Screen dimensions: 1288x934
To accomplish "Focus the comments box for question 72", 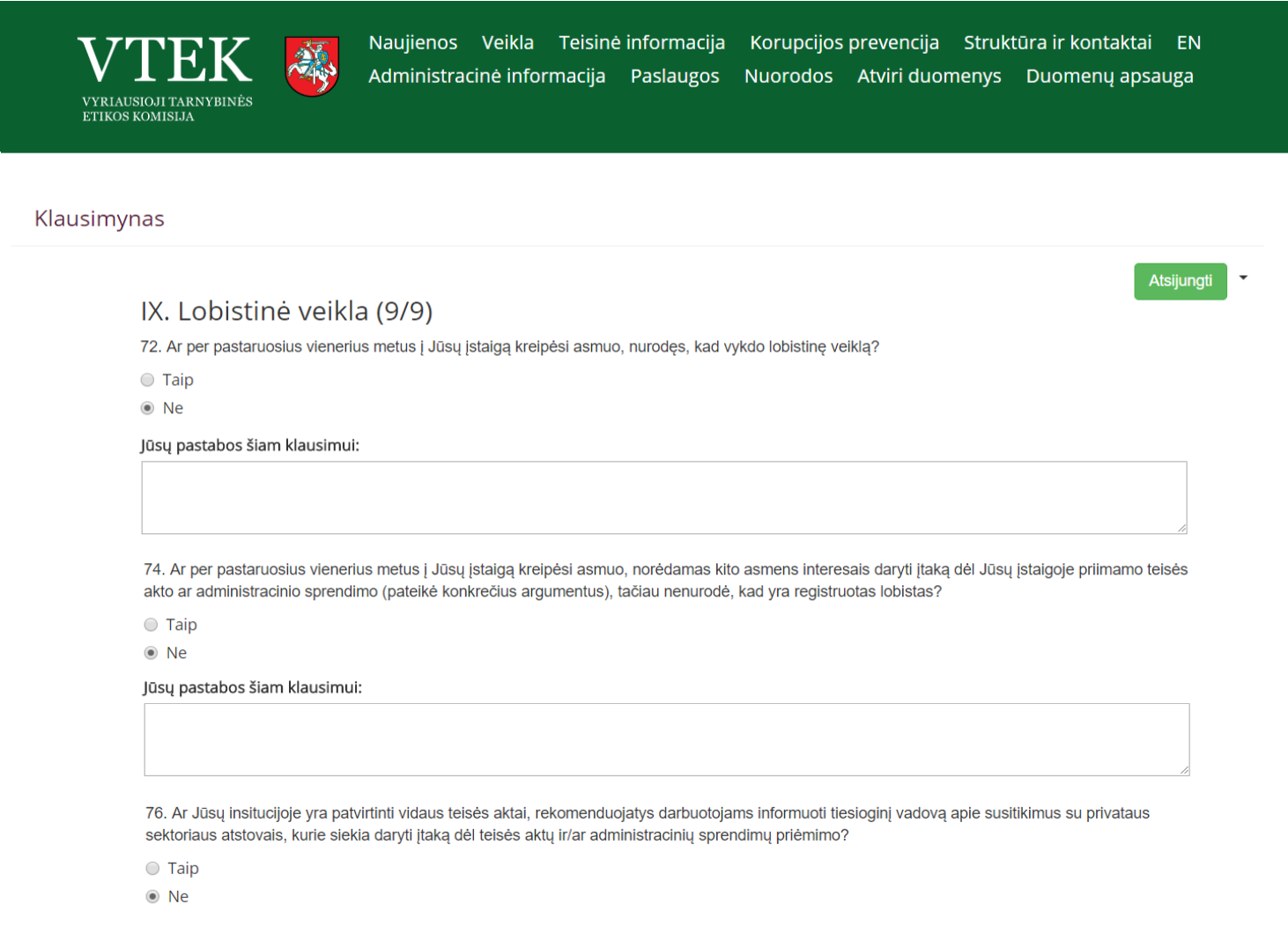I will pos(664,498).
